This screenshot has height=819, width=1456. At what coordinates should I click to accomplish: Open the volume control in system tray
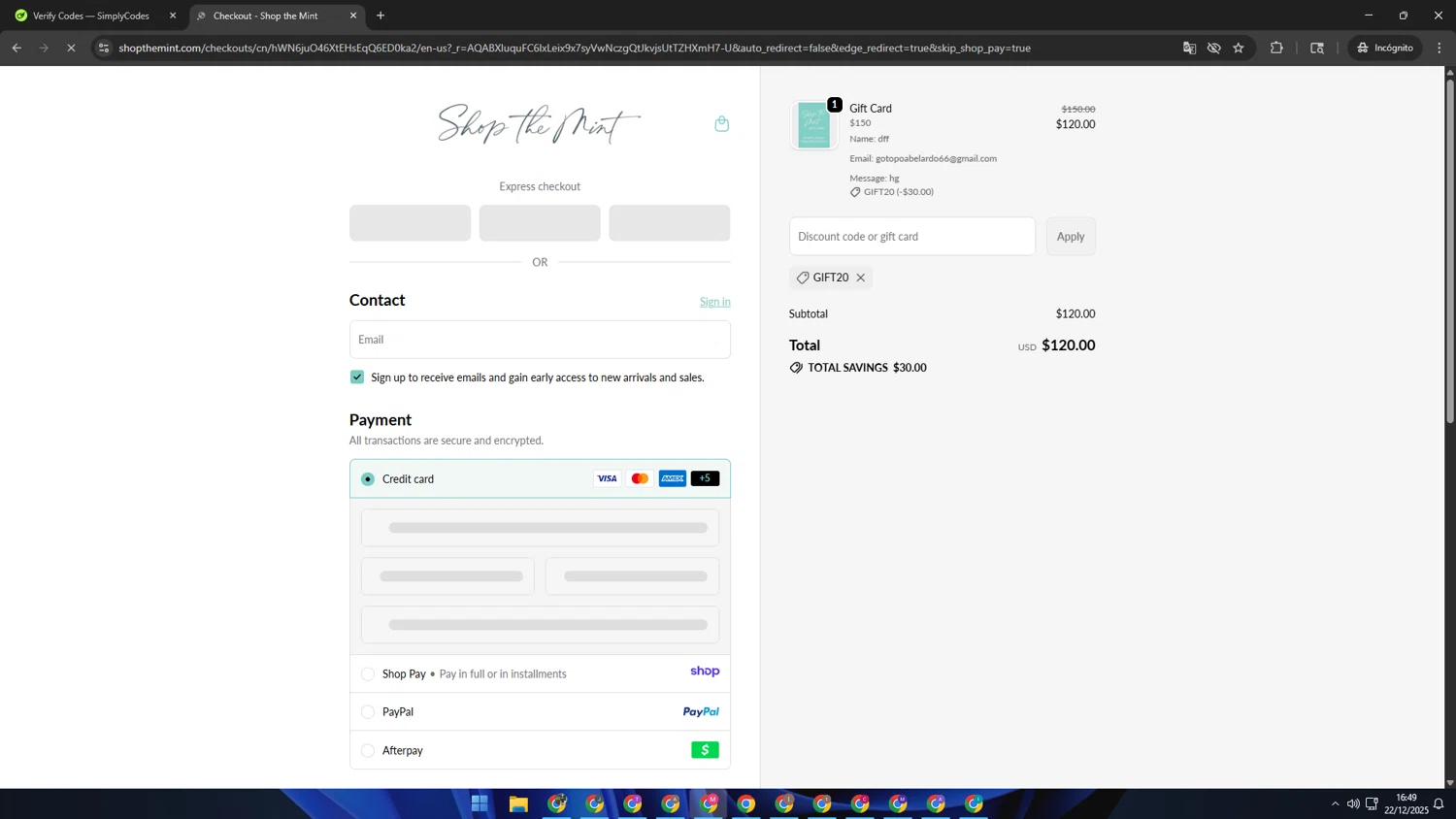1353,803
